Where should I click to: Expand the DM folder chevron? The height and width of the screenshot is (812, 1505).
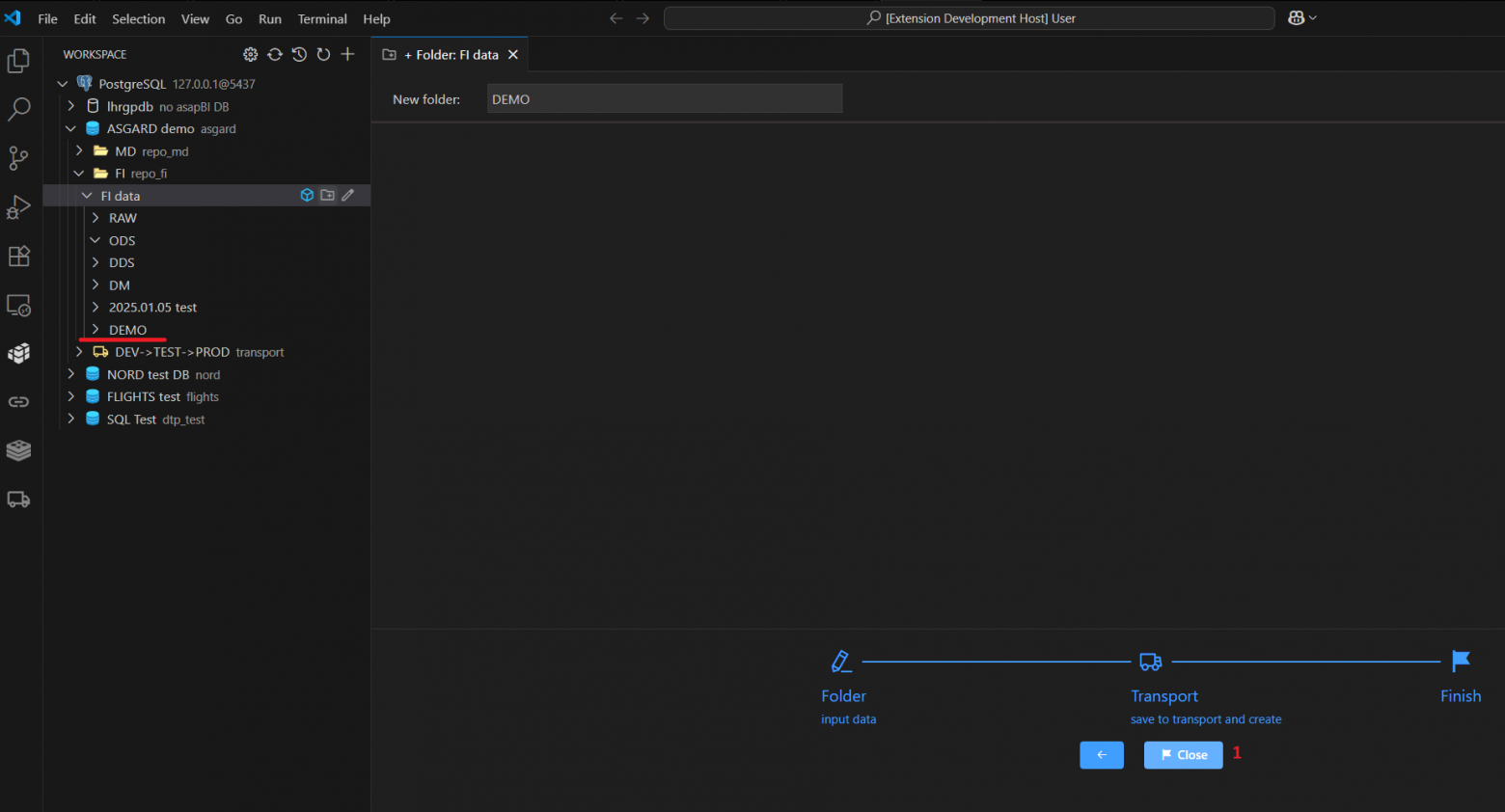pyautogui.click(x=96, y=285)
